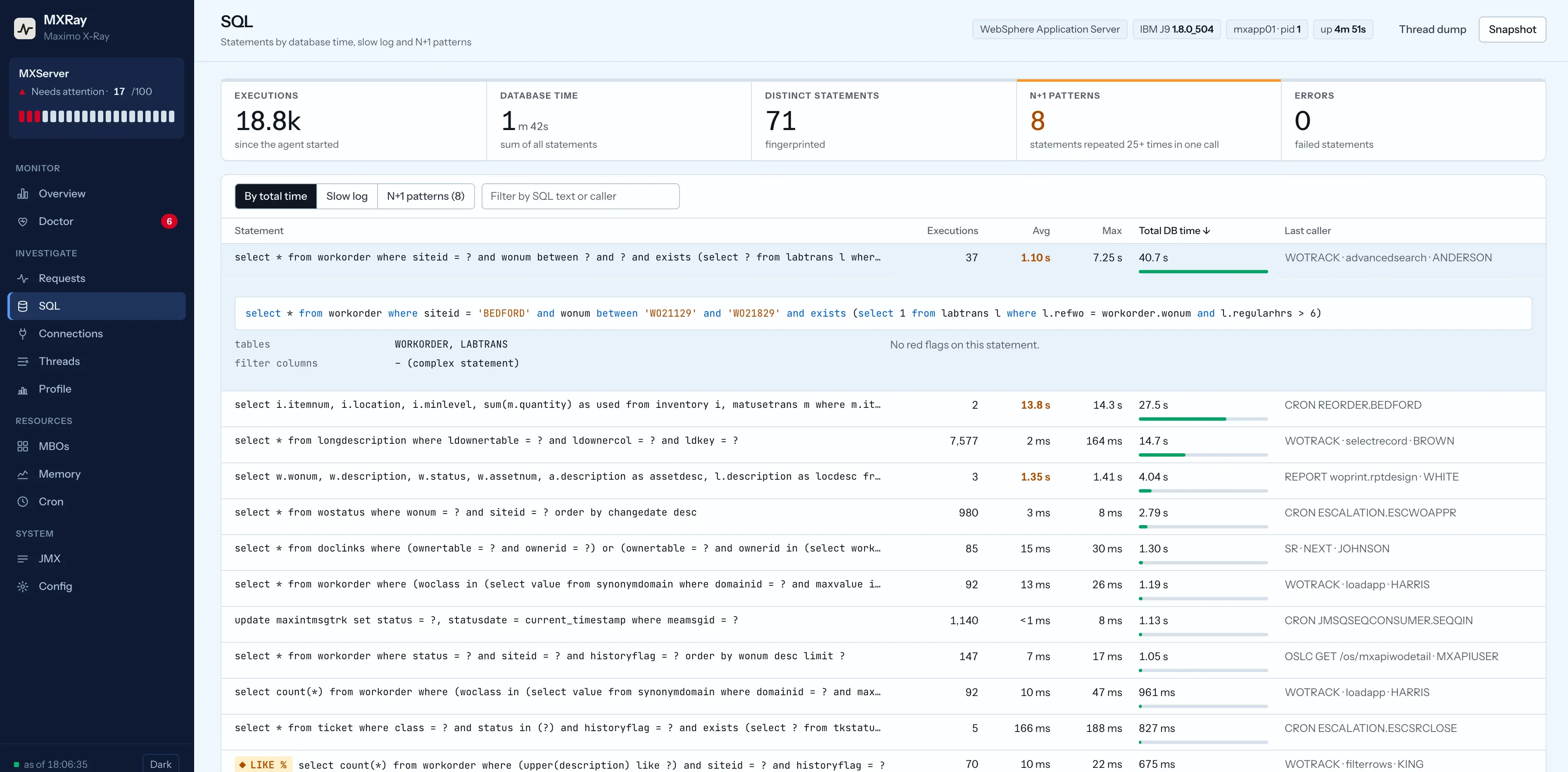Open Config gear icon
1568x772 pixels.
point(23,587)
